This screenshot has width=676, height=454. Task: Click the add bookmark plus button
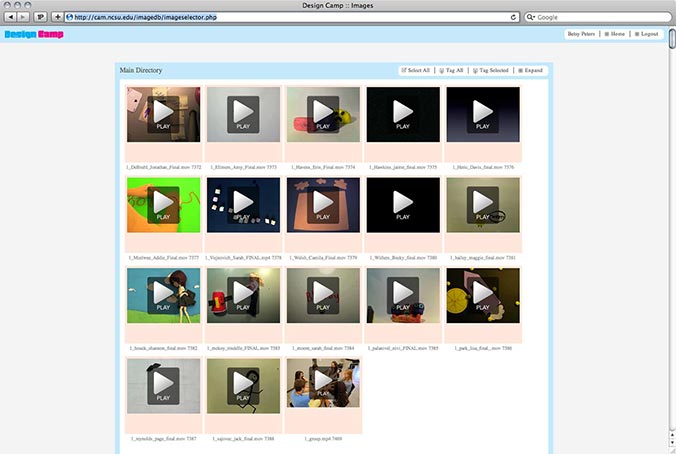[x=57, y=17]
